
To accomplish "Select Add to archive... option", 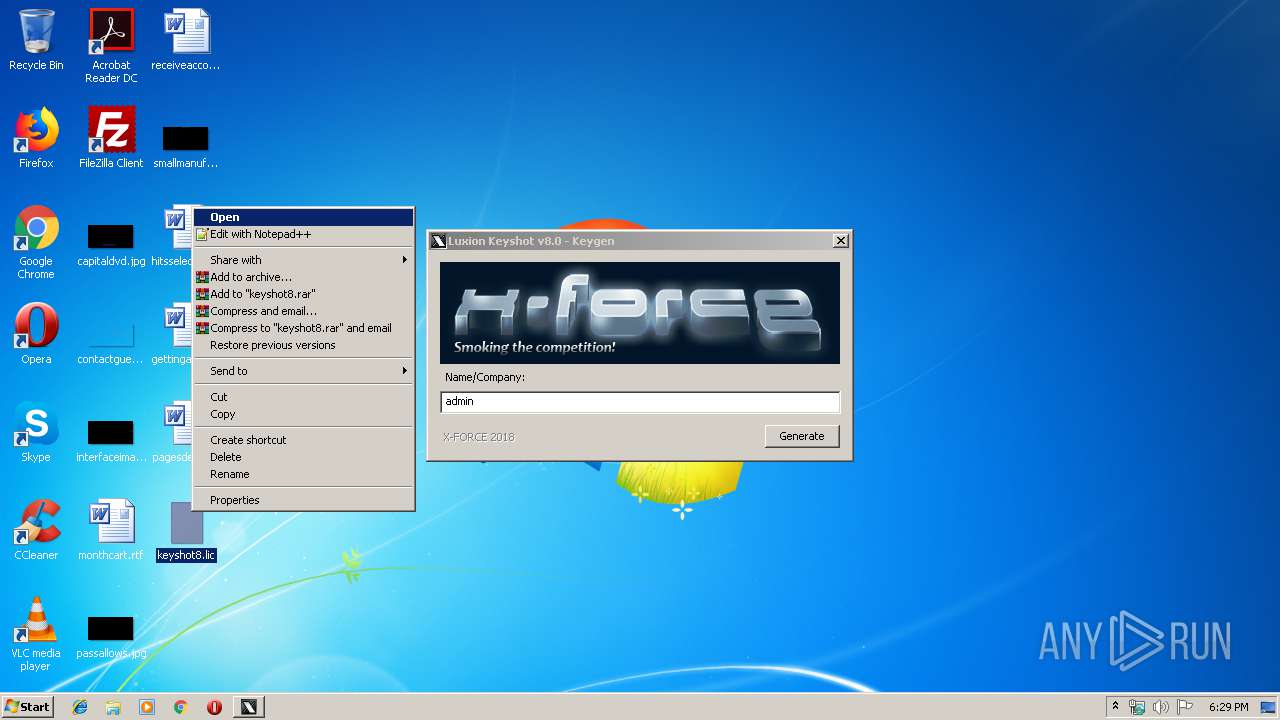I will tap(304, 277).
